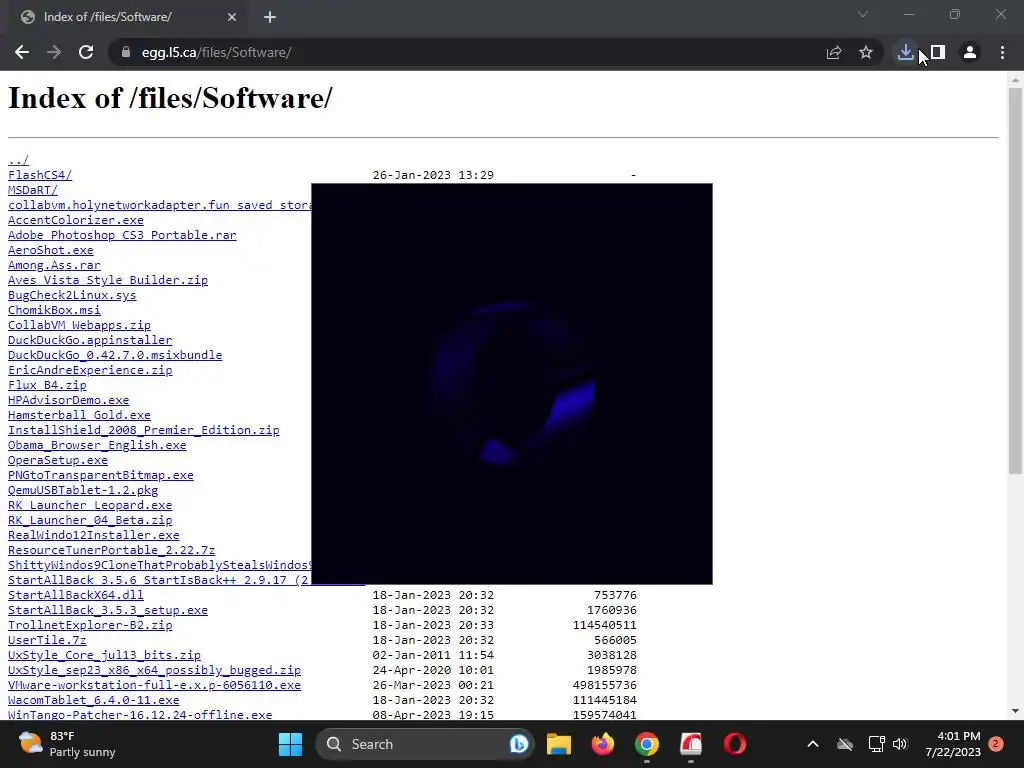
Task: Download HPAdvisorDemo.exe
Action: (69, 400)
